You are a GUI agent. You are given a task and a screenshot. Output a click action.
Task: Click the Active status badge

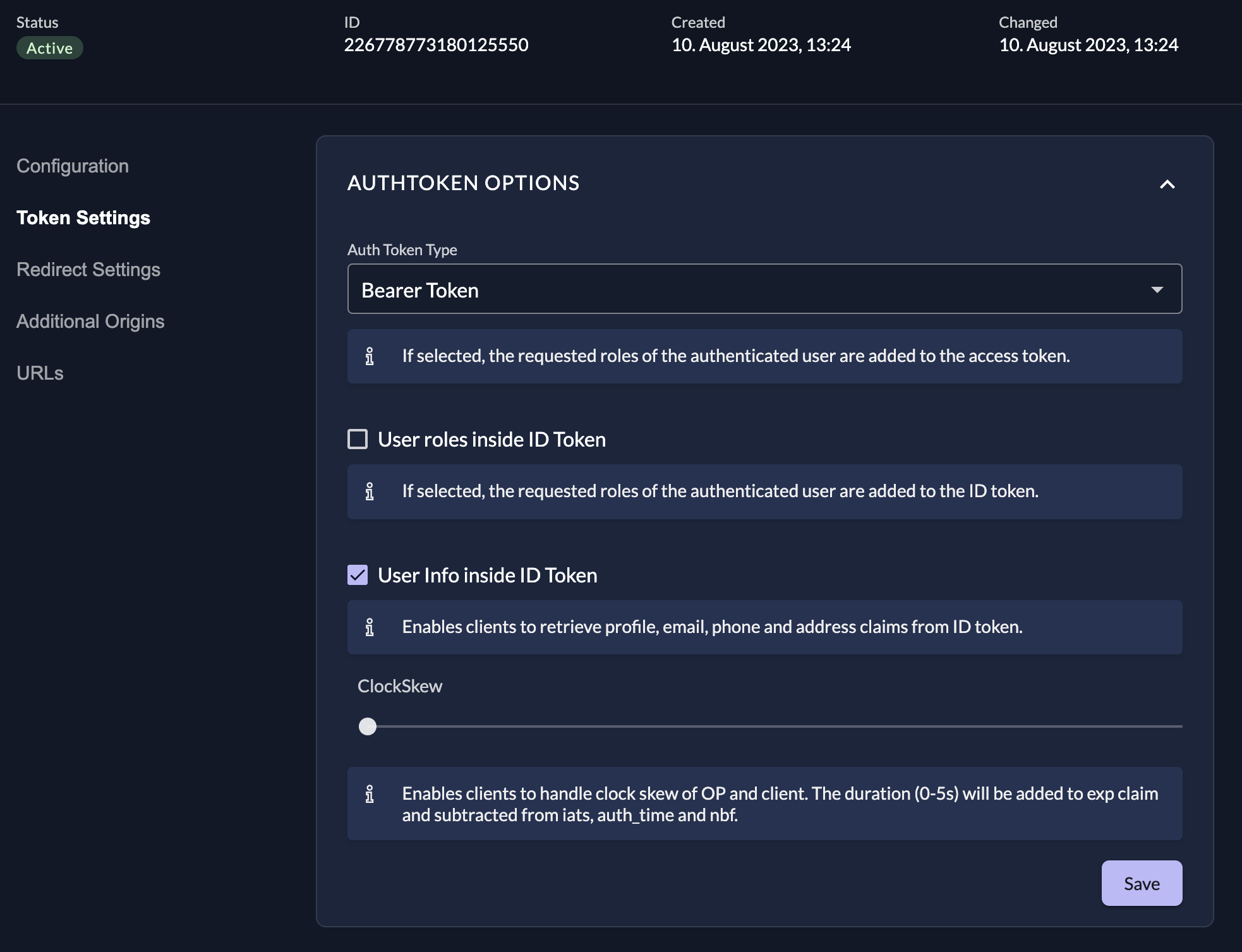coord(50,47)
